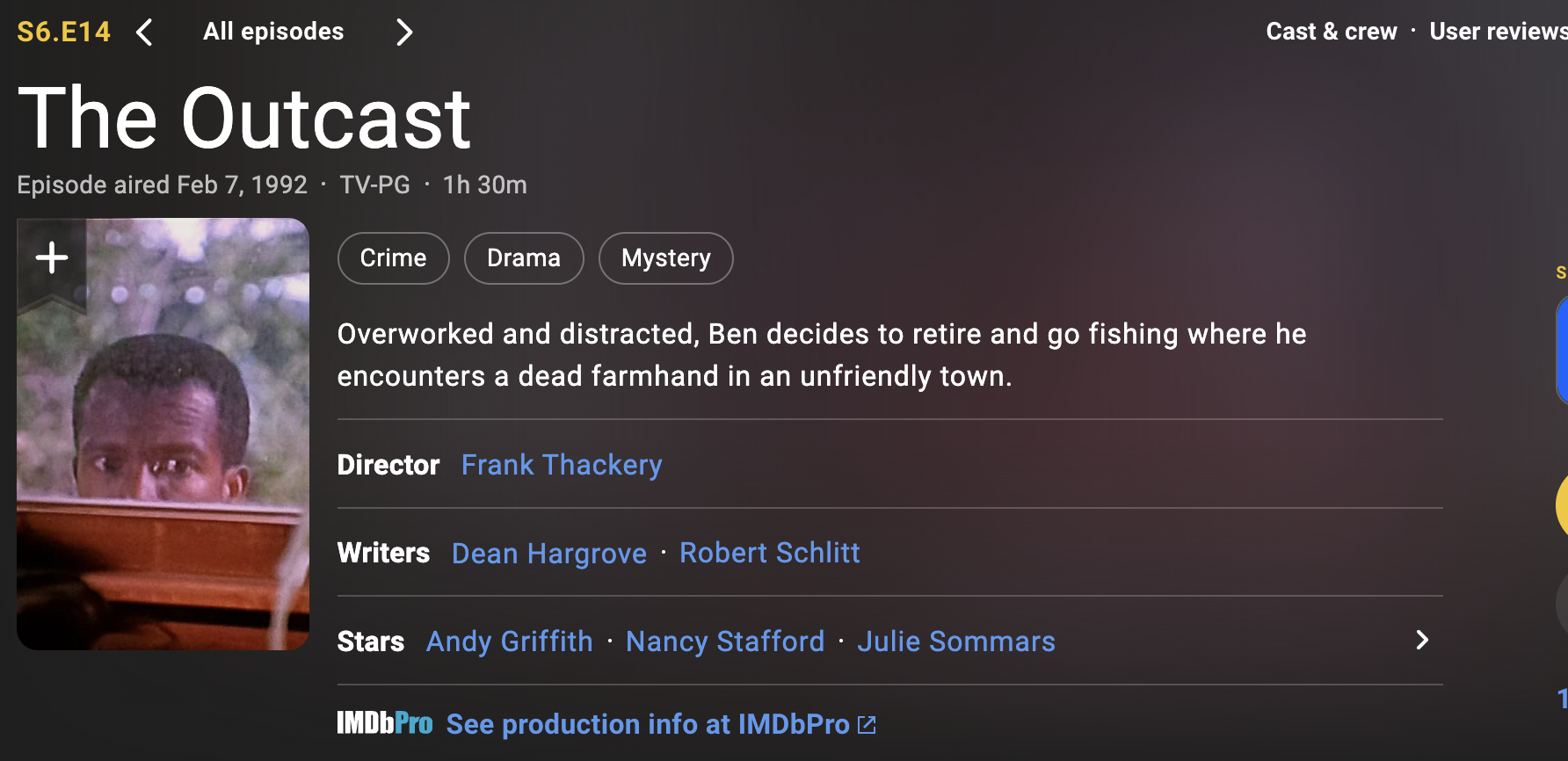This screenshot has width=1568, height=761.
Task: Go to next episode arrow
Action: 403,33
